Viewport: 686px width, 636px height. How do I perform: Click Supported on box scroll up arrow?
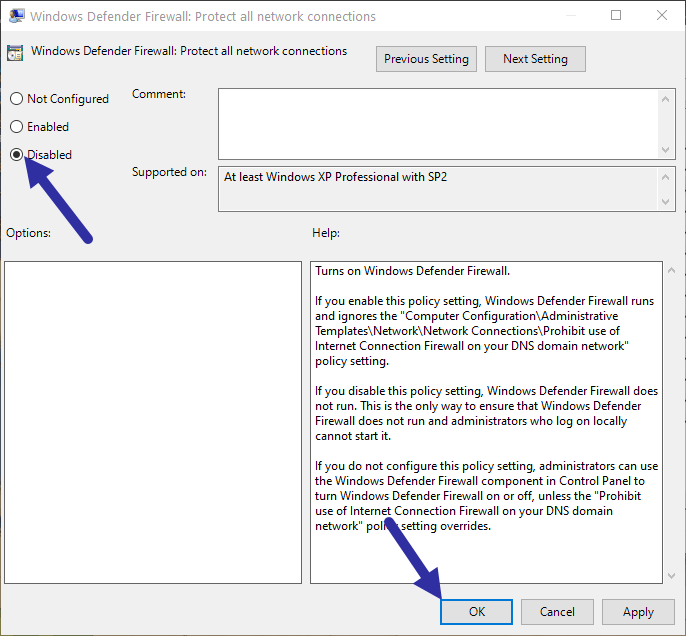point(665,177)
